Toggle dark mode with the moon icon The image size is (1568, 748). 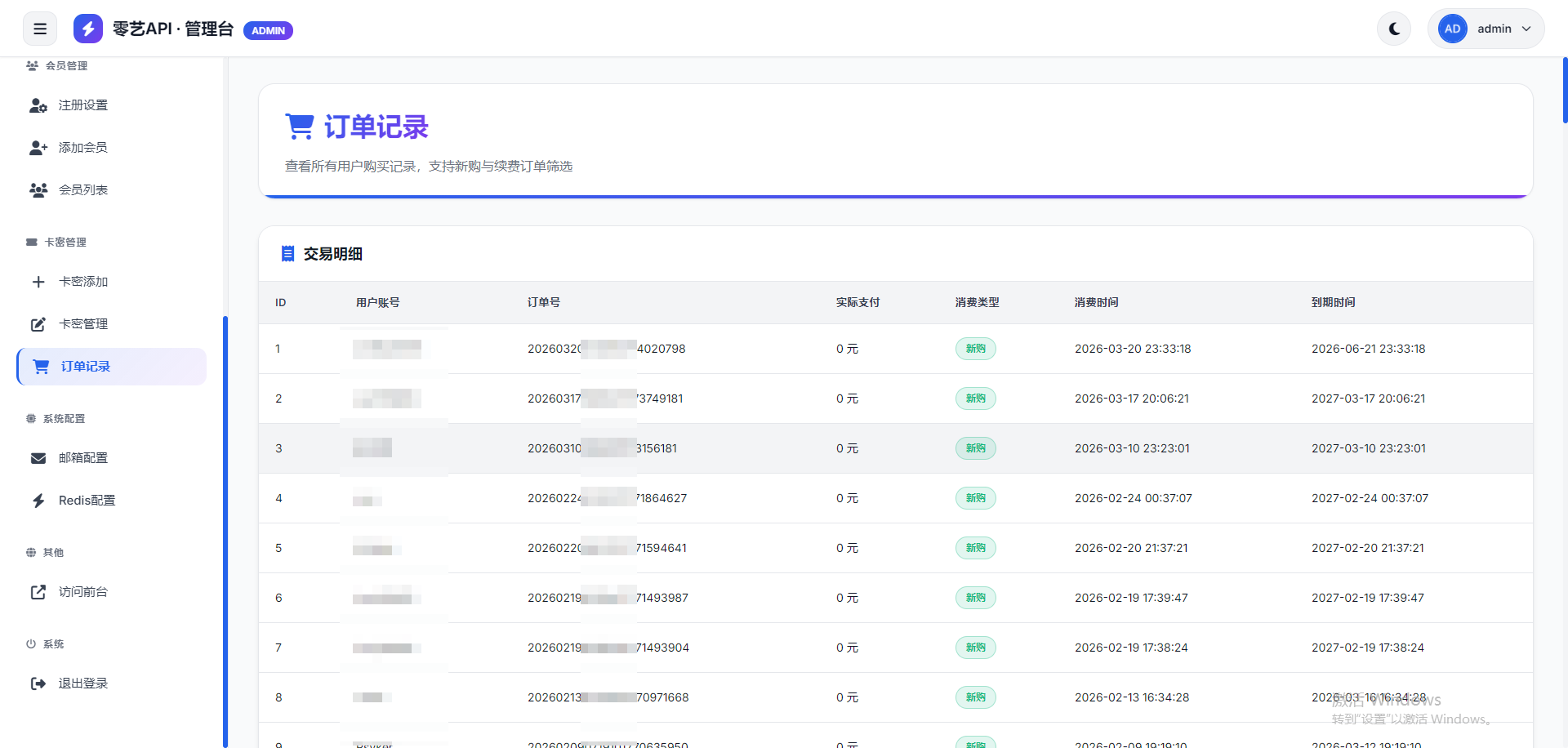pyautogui.click(x=1394, y=29)
